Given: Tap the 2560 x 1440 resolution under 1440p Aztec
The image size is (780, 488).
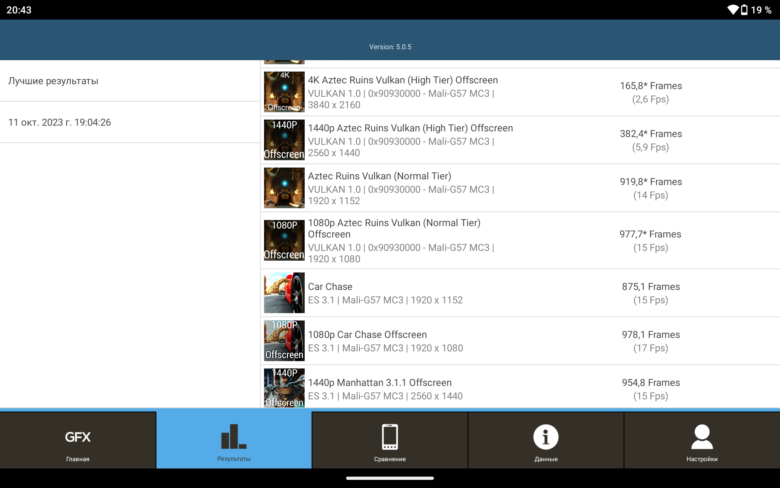Looking at the screenshot, I should coord(334,153).
